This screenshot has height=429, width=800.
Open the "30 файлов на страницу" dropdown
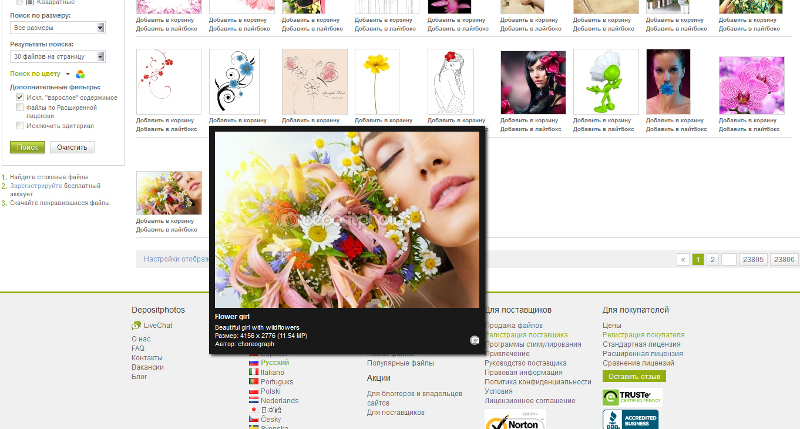[58, 57]
